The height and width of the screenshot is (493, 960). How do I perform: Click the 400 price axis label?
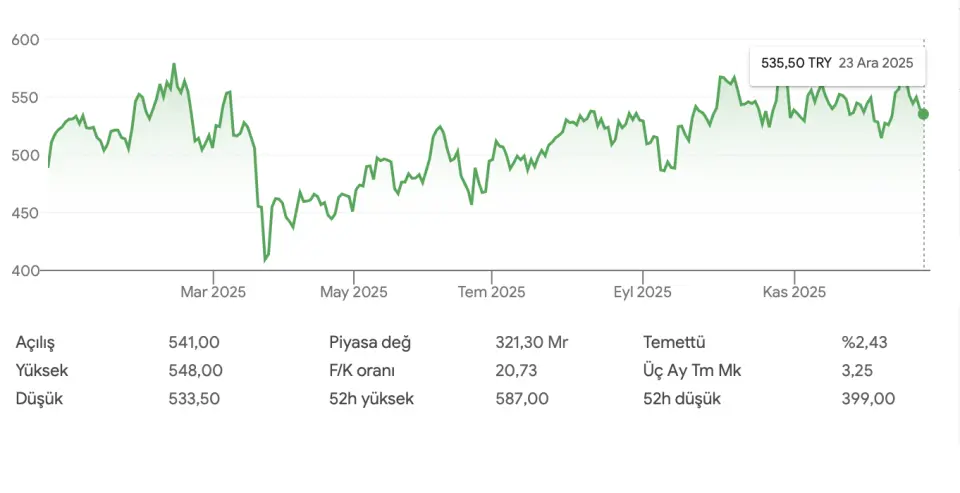(25, 271)
